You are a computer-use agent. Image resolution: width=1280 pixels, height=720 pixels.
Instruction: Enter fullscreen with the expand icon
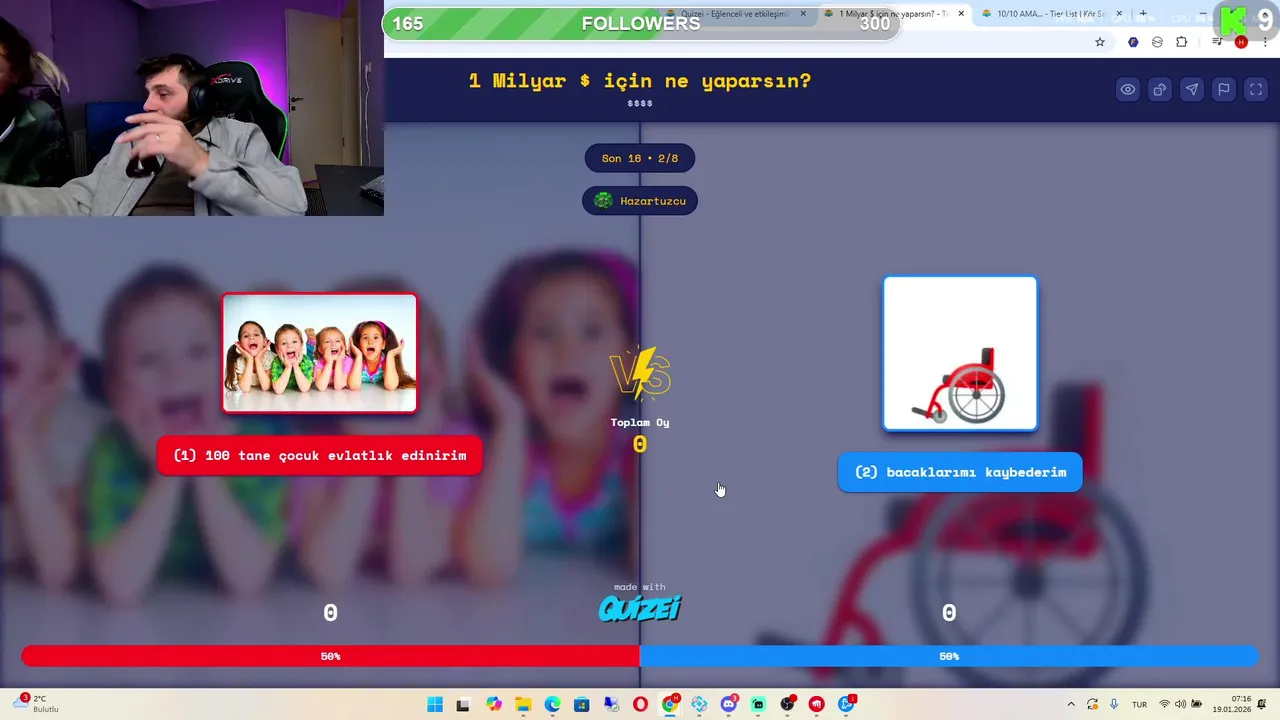coord(1256,90)
